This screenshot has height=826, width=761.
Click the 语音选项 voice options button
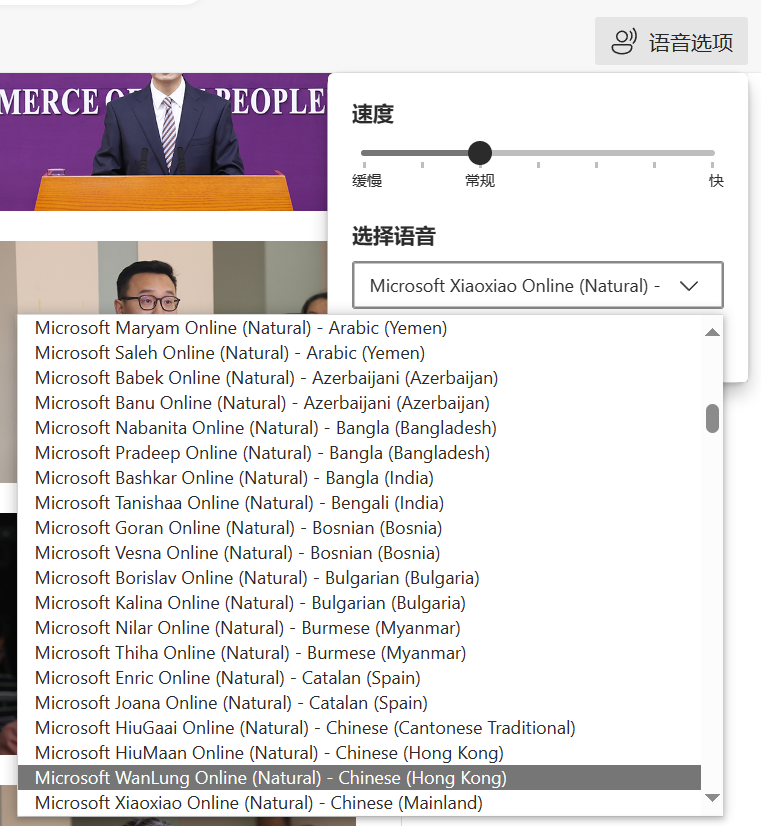[x=671, y=41]
